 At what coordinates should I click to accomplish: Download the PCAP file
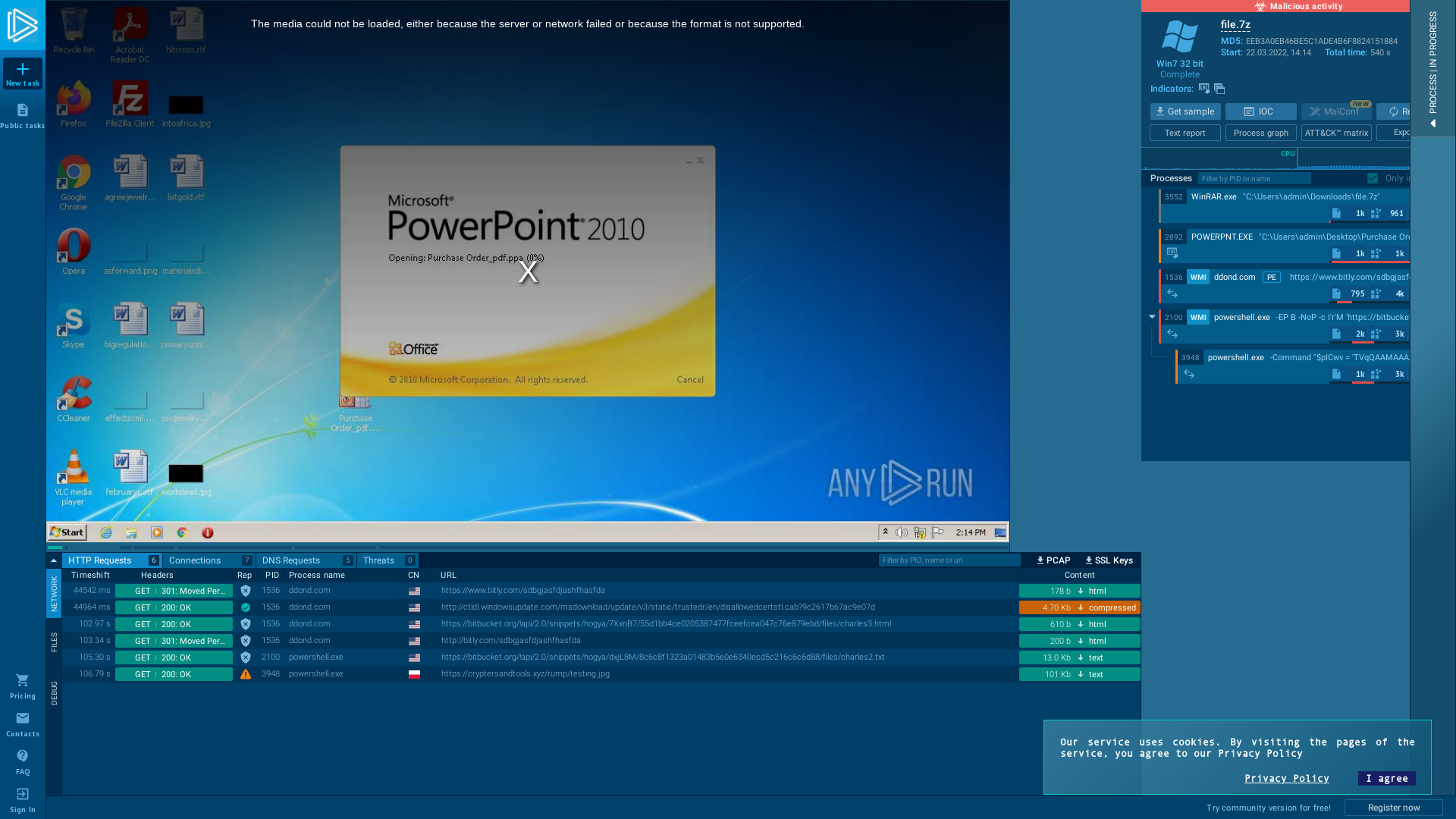pos(1053,560)
